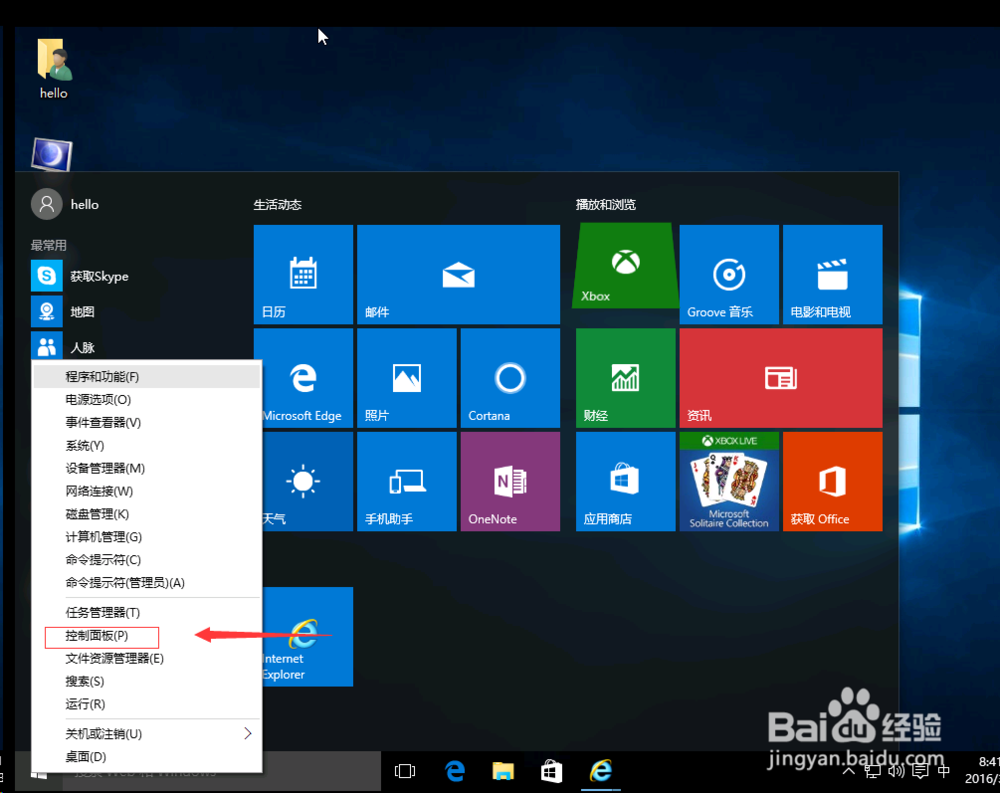Expand the 关机或注销 submenu arrow
Image resolution: width=1000 pixels, height=793 pixels.
click(246, 733)
